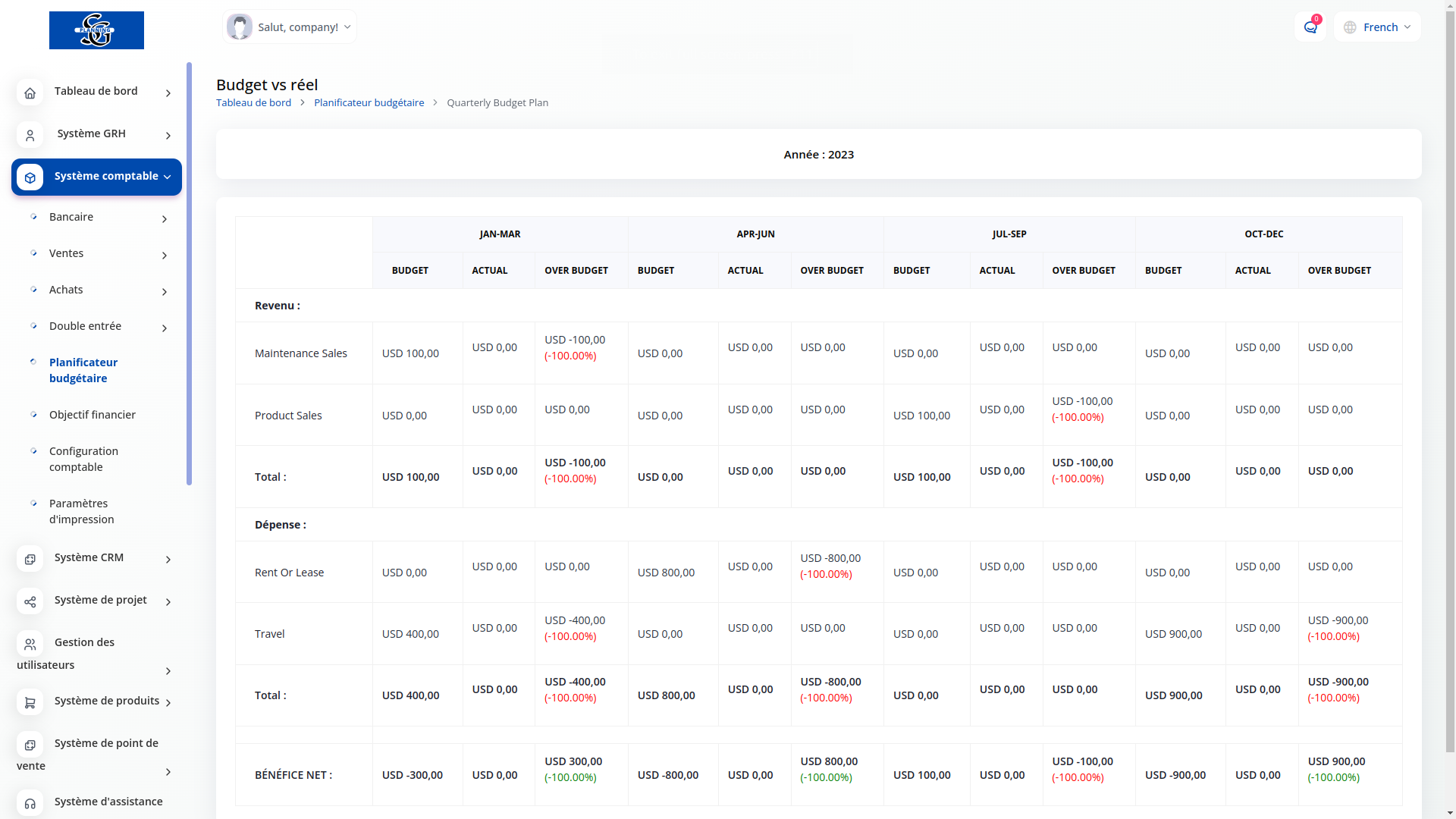Click the sidebar vertical scrollbar
1456x819 pixels.
(189, 273)
